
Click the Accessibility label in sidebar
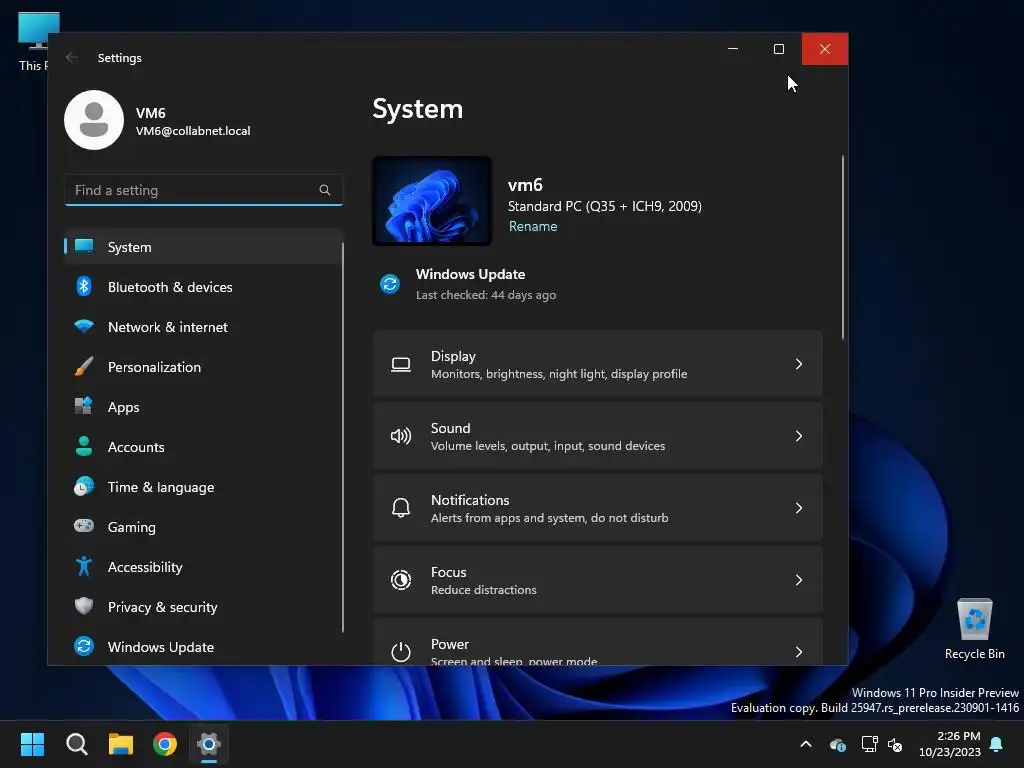pyautogui.click(x=145, y=567)
